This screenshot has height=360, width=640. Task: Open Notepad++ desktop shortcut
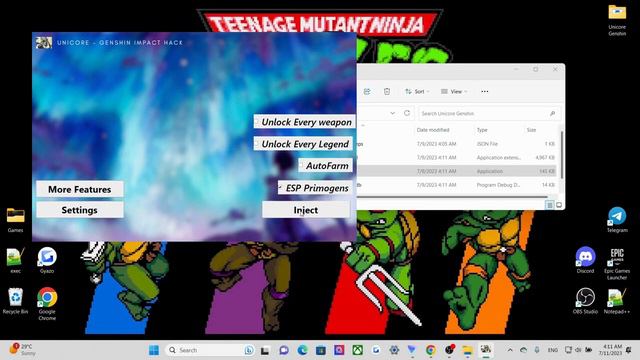click(x=617, y=301)
